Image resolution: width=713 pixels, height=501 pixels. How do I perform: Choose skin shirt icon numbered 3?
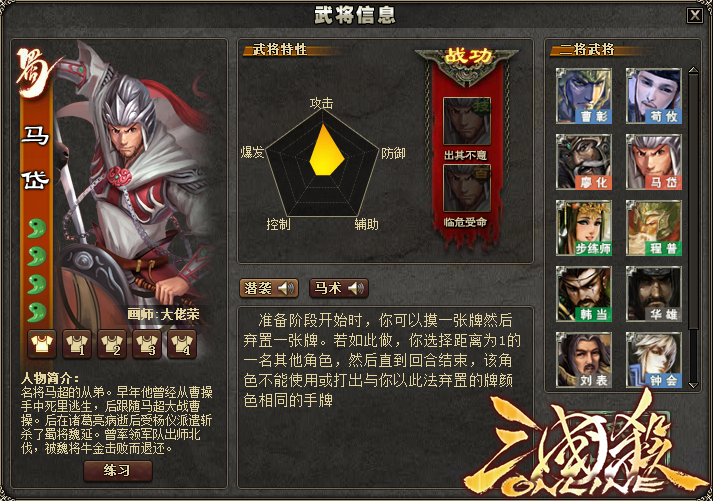click(147, 345)
